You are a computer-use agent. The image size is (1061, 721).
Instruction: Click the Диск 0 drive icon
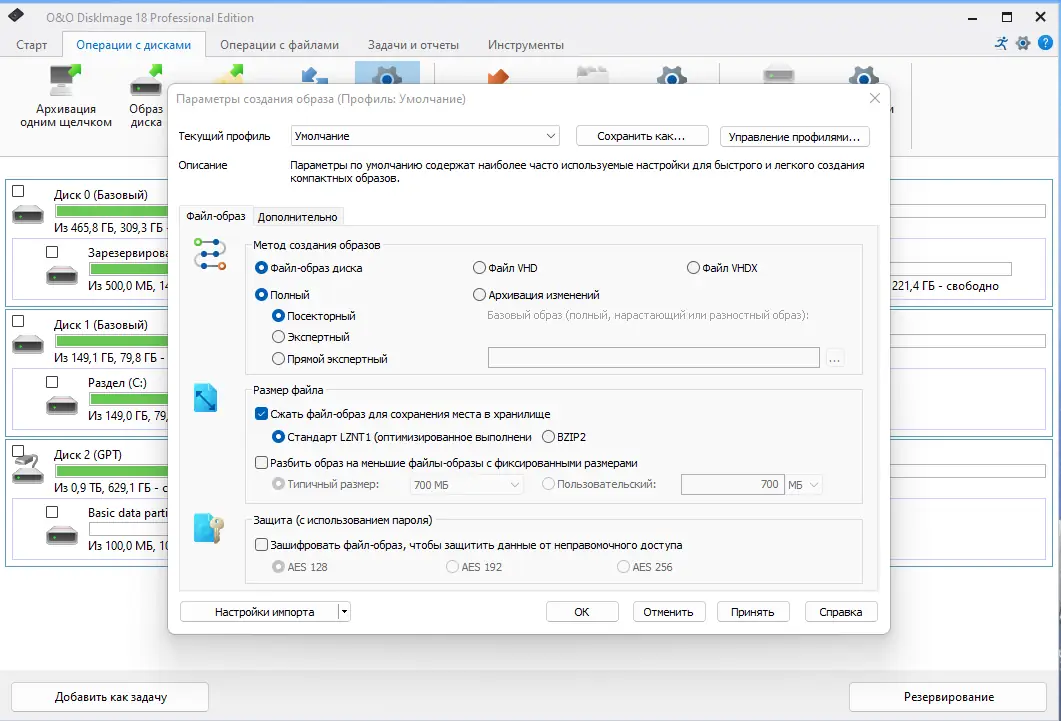(x=28, y=215)
